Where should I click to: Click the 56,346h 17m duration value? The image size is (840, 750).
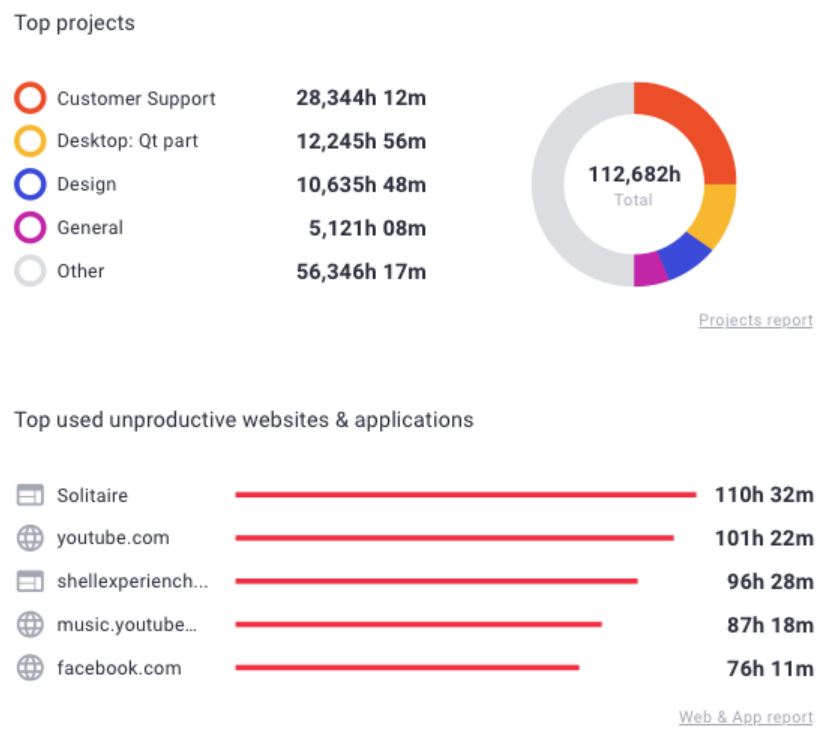coord(362,272)
